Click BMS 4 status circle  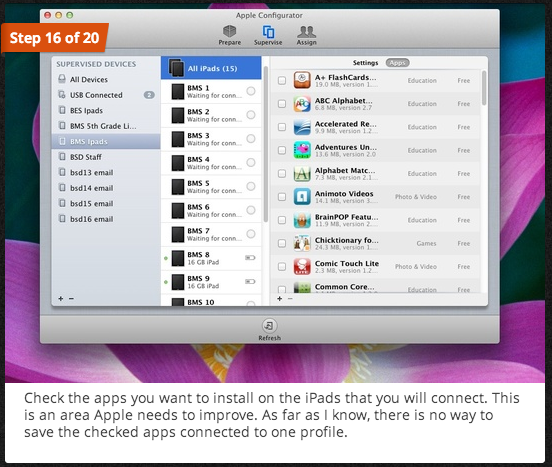[251, 162]
